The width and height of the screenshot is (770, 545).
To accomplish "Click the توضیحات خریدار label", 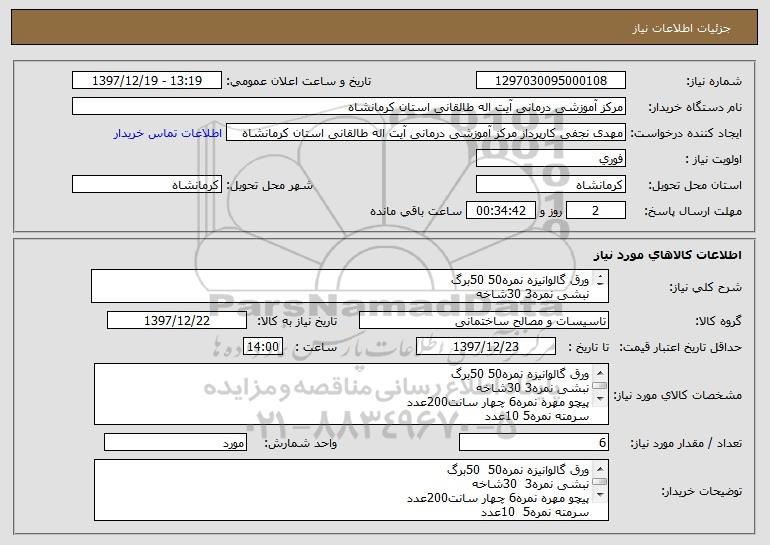I will pyautogui.click(x=702, y=491).
